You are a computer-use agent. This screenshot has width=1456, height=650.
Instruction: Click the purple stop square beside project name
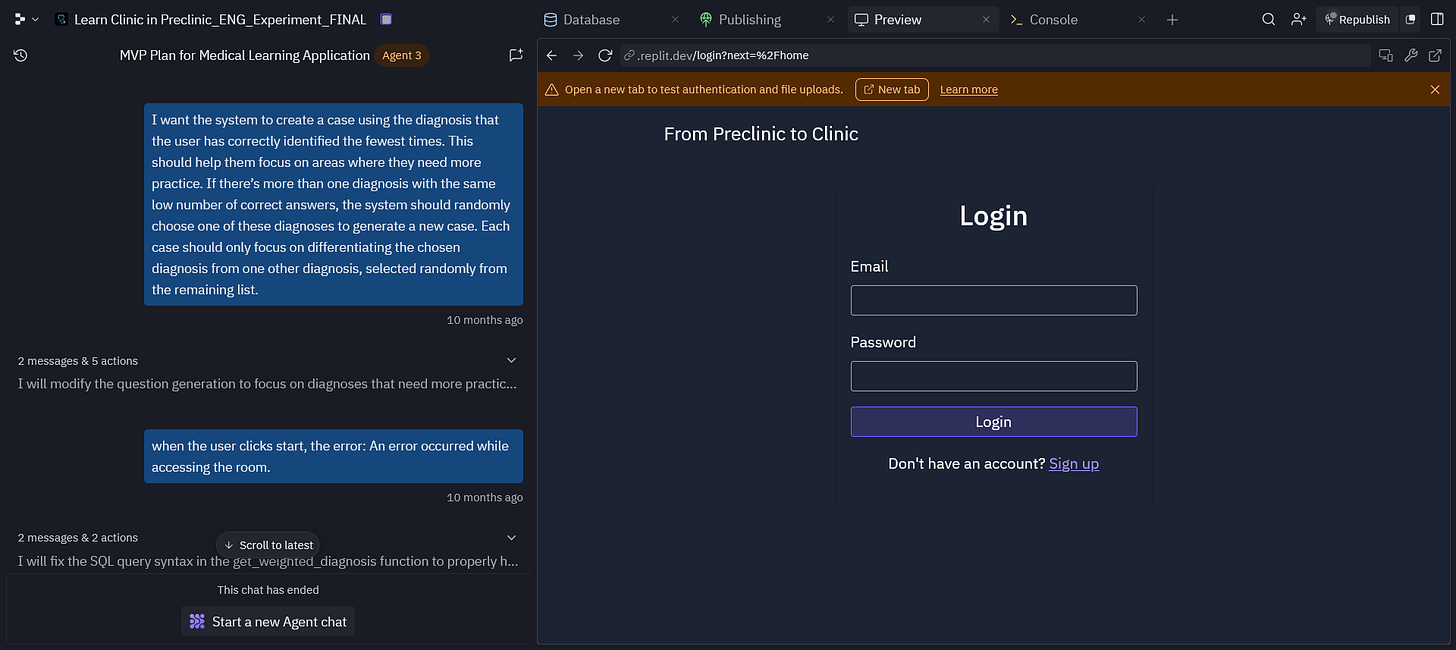click(386, 19)
